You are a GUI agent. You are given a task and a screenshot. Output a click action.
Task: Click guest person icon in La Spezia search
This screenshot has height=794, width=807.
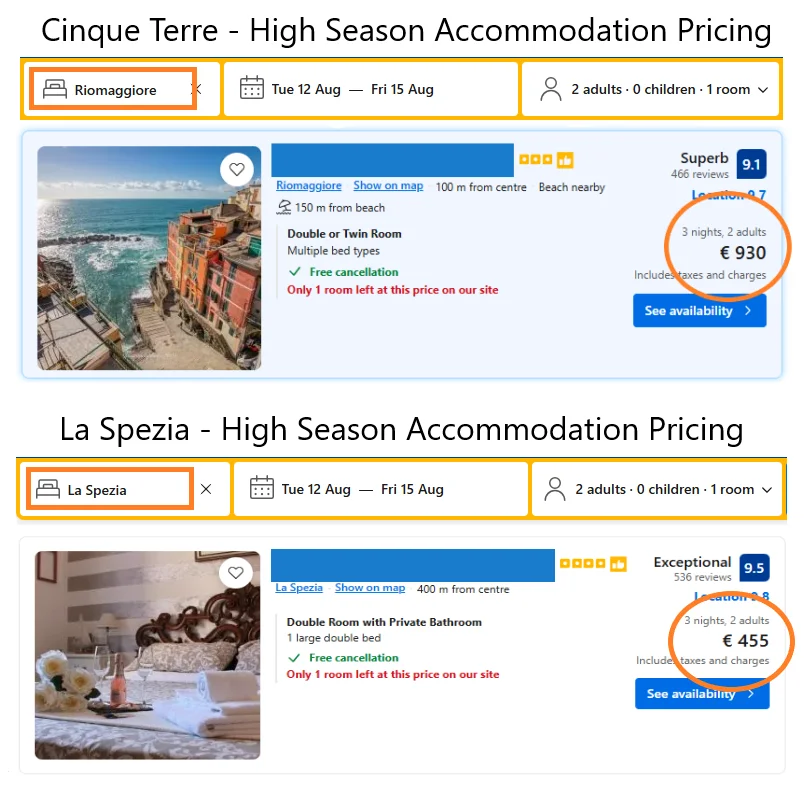point(554,489)
